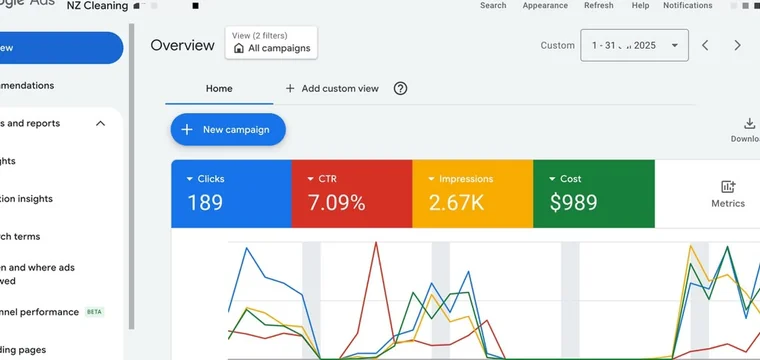Screen dimensions: 760x360
Task: Collapse the Insights and reports section
Action: [x=100, y=124]
